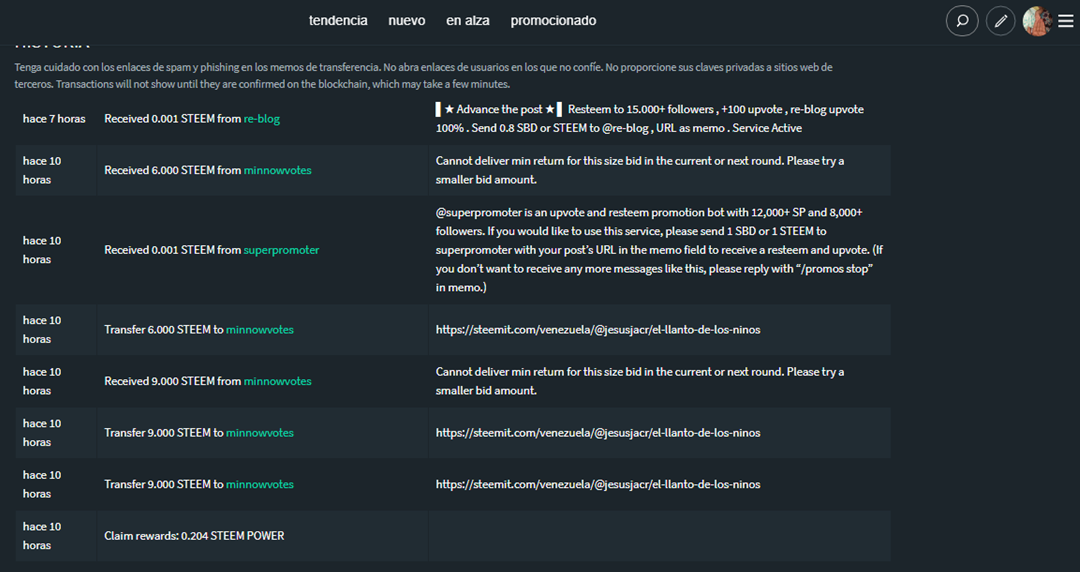Select the en alza tab

point(468,20)
